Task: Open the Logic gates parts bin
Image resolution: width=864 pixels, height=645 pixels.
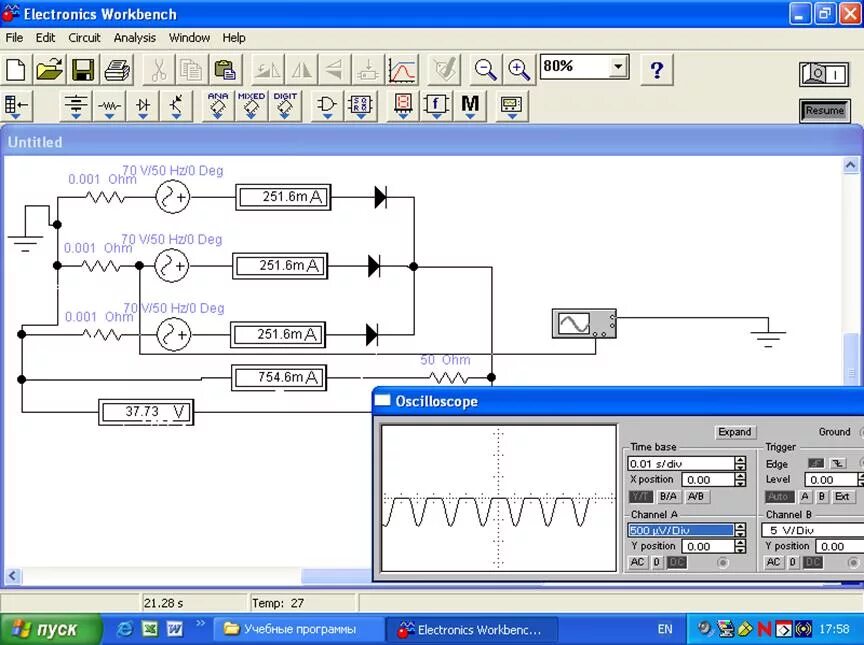Action: coord(327,106)
